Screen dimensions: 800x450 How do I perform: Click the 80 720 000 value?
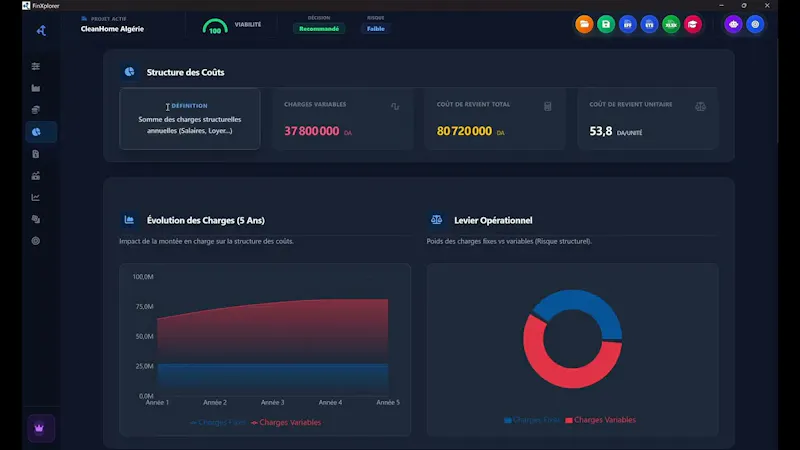tap(464, 131)
